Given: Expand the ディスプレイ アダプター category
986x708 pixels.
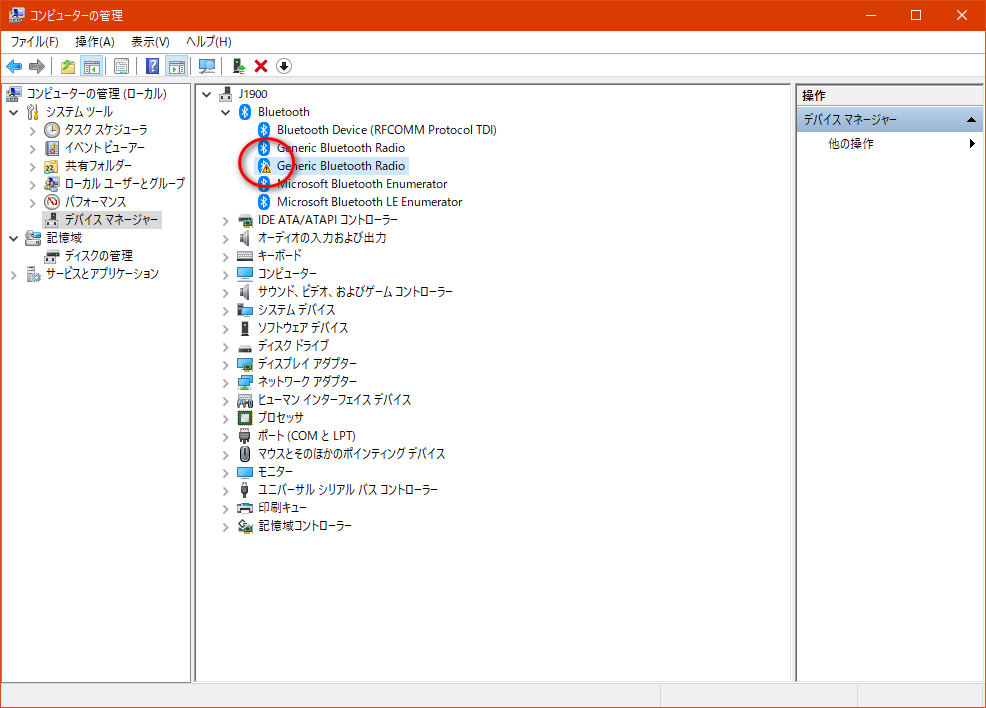Looking at the screenshot, I should pyautogui.click(x=226, y=364).
